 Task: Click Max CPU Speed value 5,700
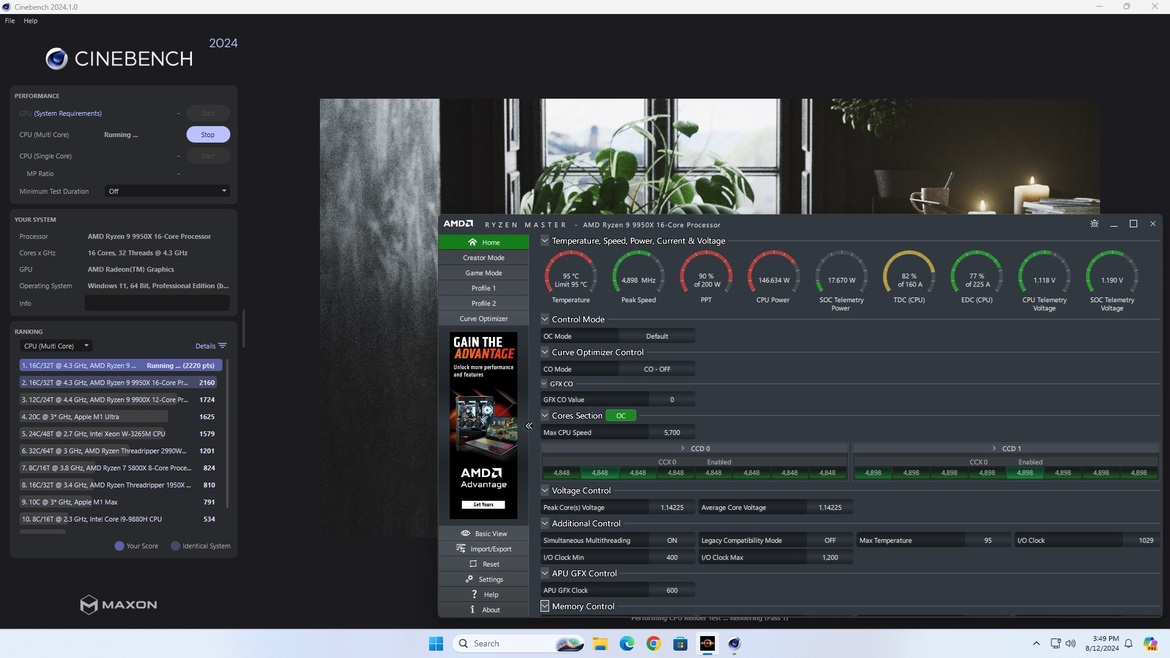(x=672, y=433)
